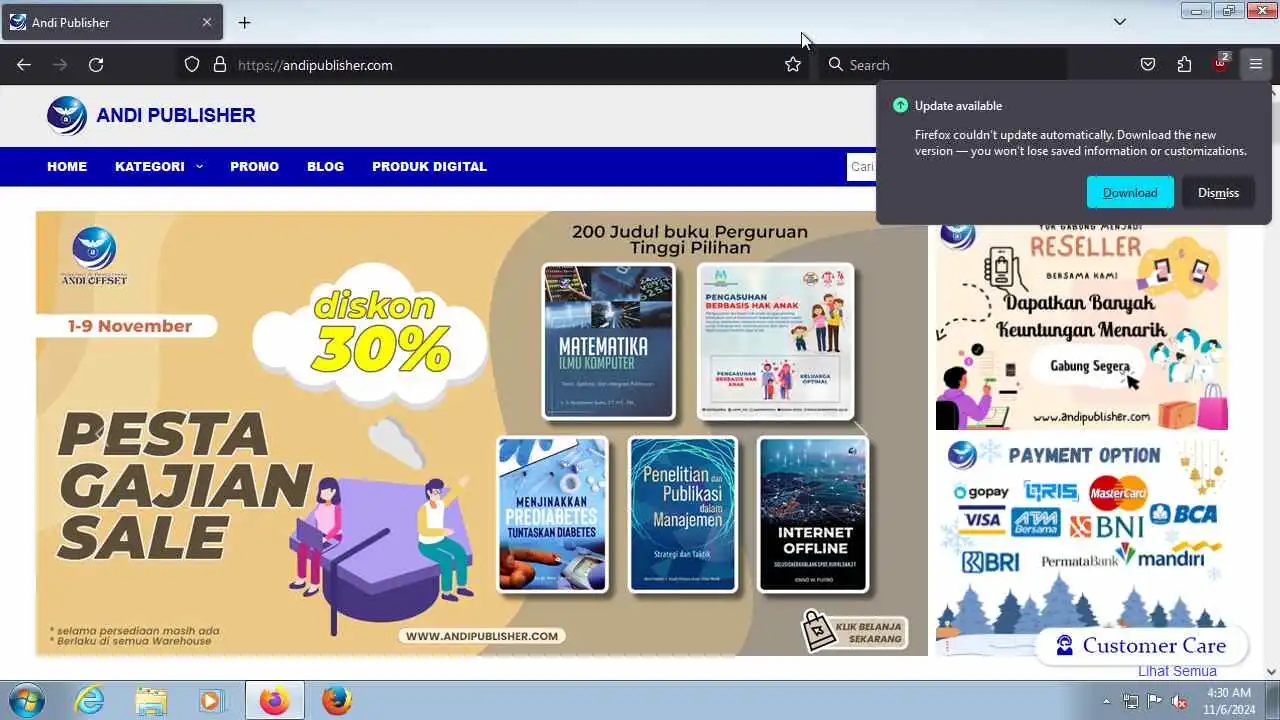Reload the page with the refresh icon
Image resolution: width=1280 pixels, height=720 pixels.
(x=96, y=65)
